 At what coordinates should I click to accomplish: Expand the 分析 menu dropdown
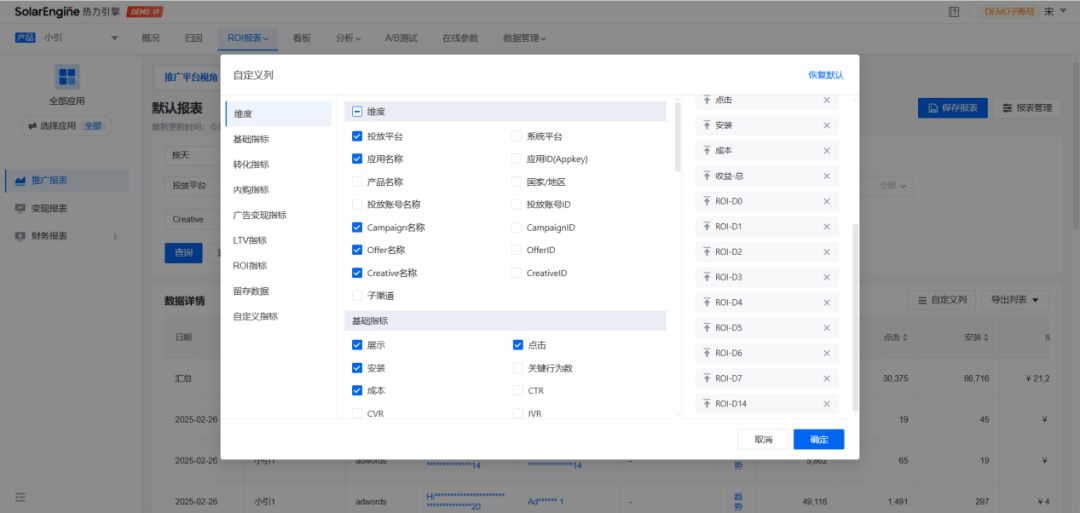point(349,39)
